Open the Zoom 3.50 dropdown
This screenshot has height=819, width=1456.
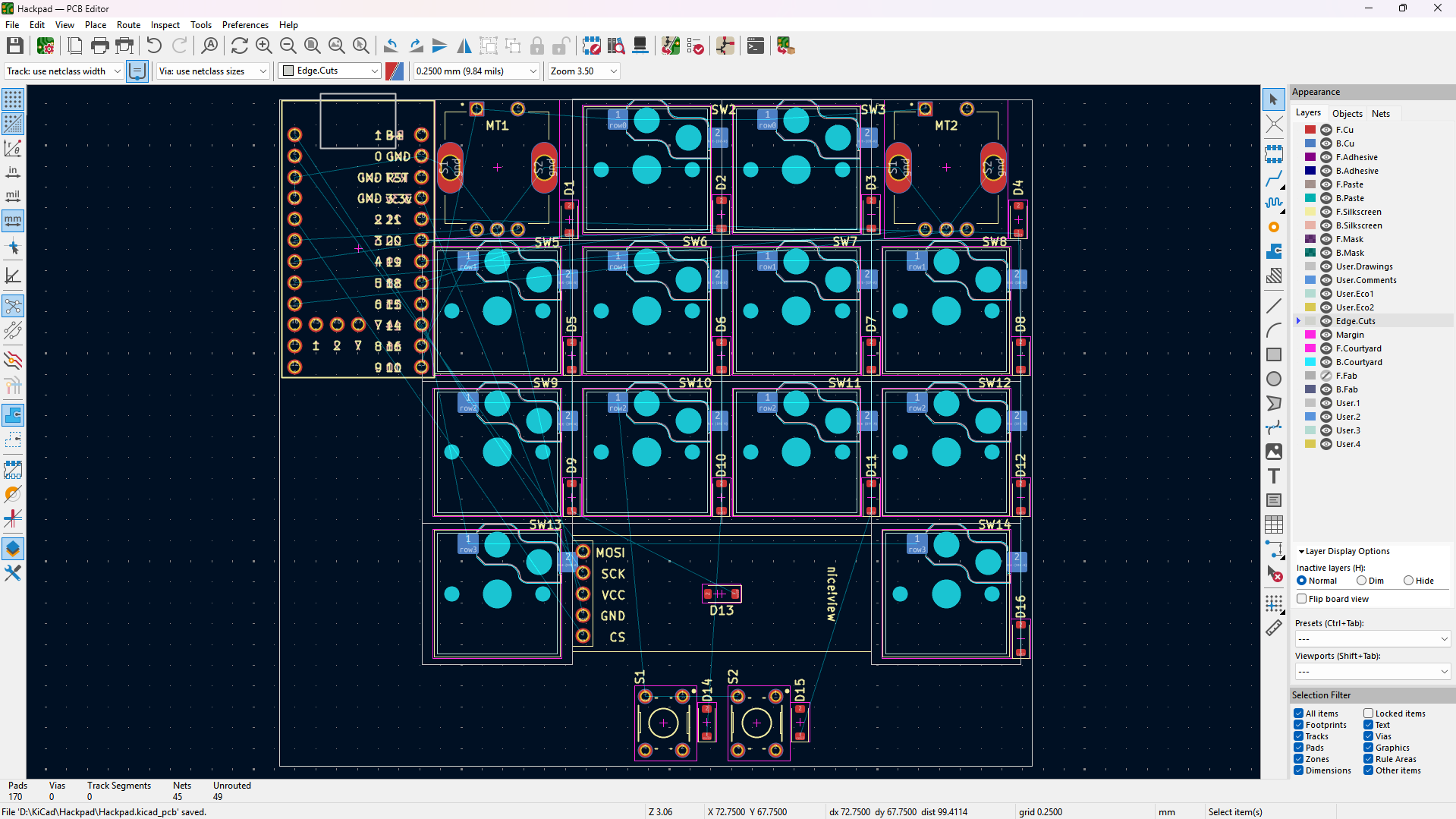(x=613, y=71)
